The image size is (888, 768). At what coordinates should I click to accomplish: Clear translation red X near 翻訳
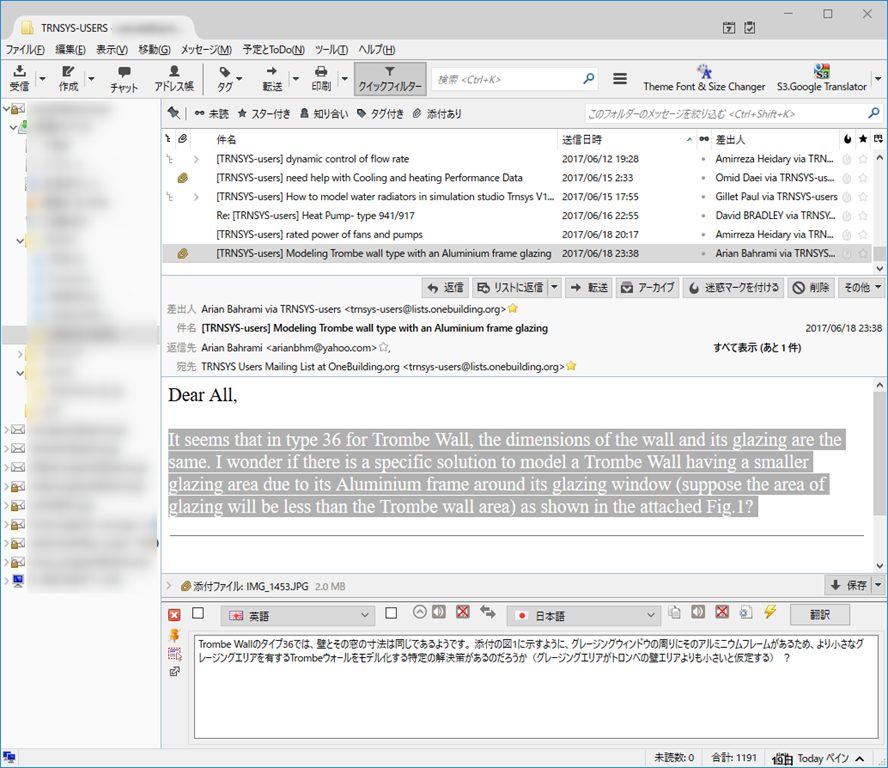click(x=722, y=612)
